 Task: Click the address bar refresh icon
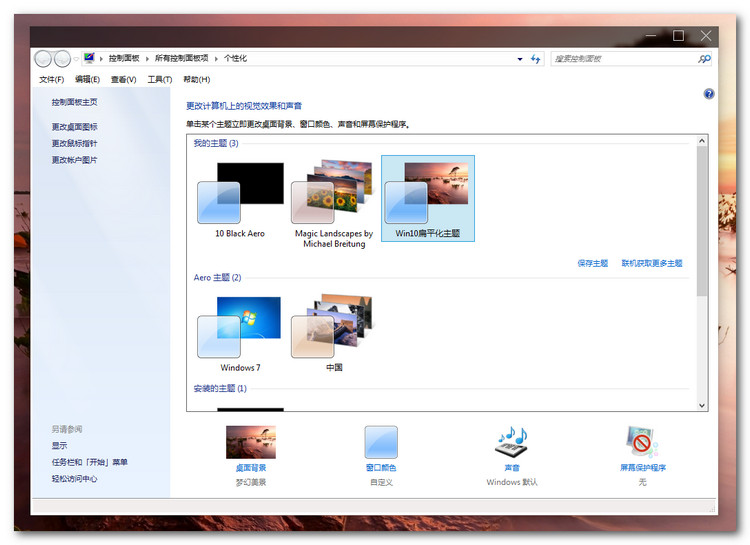[x=535, y=59]
